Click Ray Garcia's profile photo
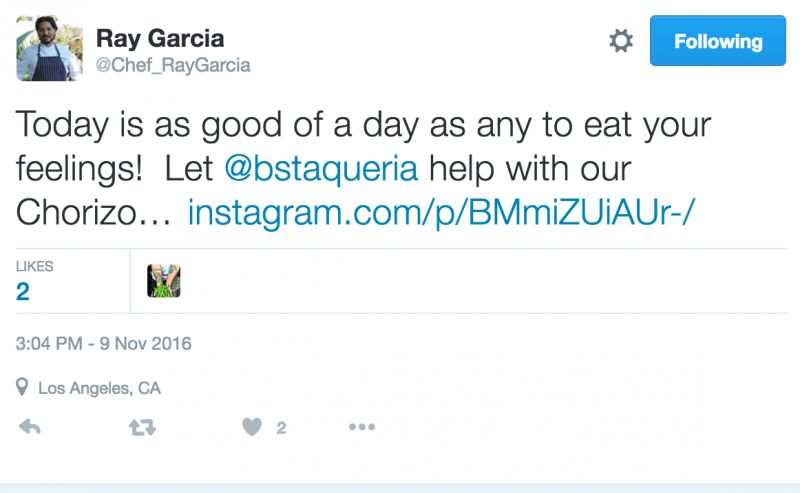This screenshot has height=493, width=800. [x=49, y=48]
